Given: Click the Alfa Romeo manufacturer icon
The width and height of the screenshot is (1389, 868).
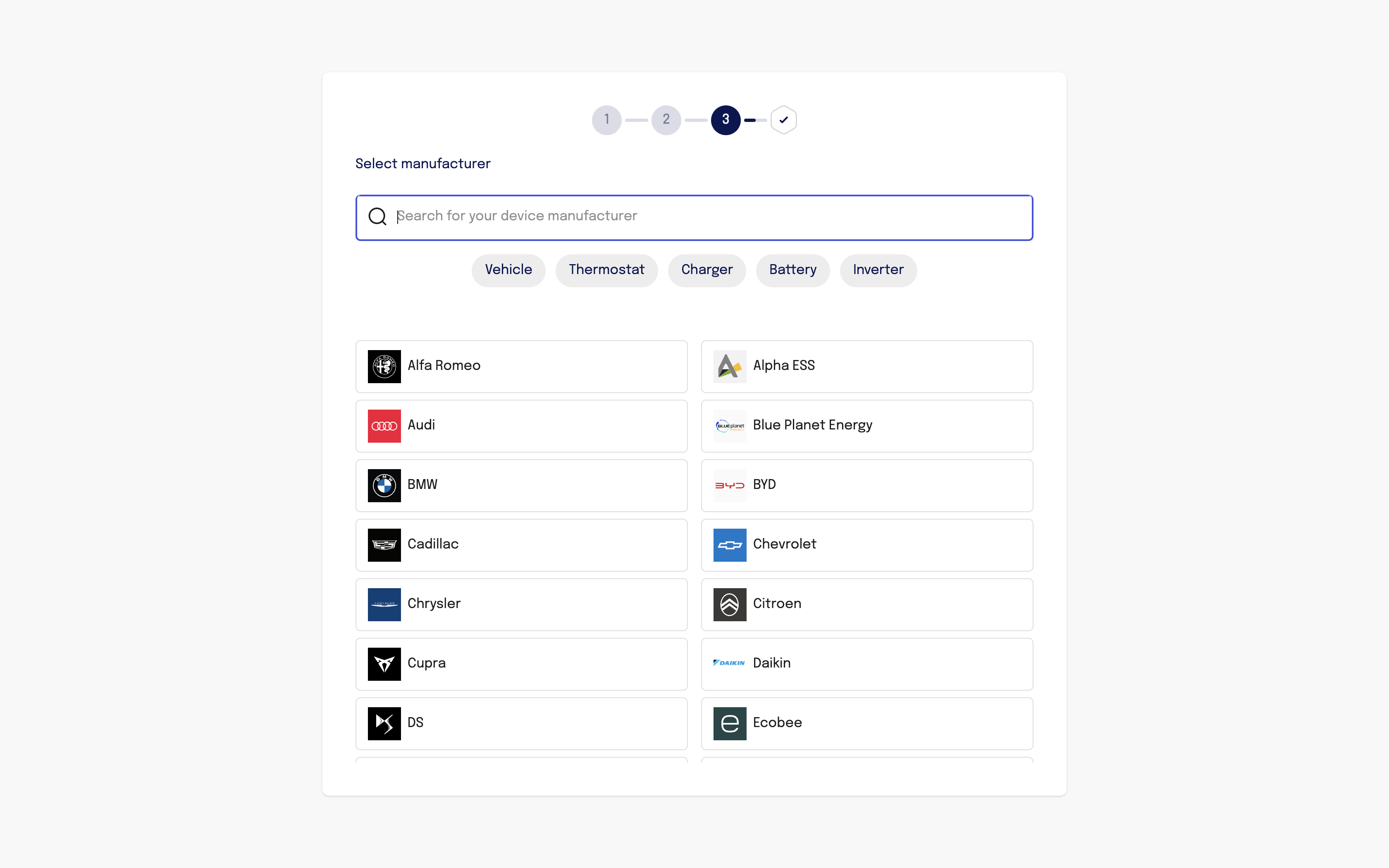Looking at the screenshot, I should [384, 366].
